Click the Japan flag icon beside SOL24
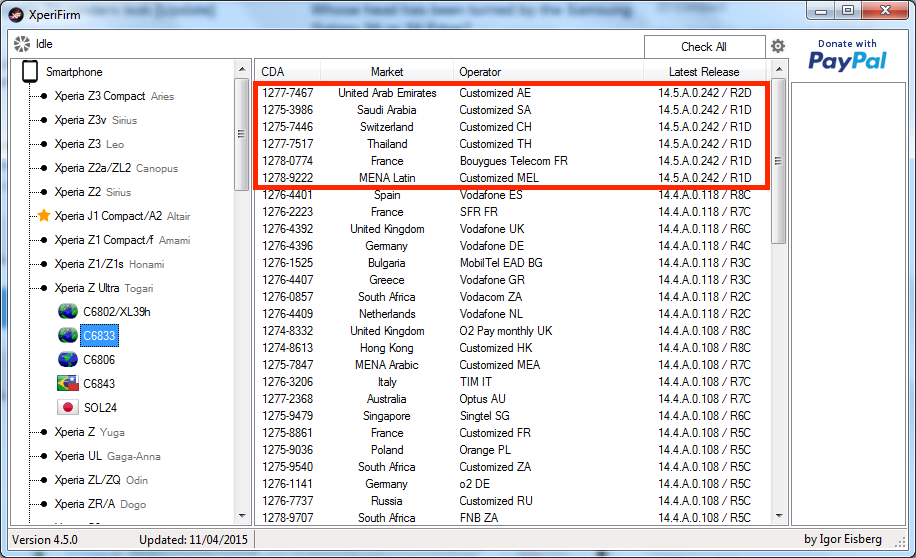Viewport: 916px width, 558px height. pos(68,407)
